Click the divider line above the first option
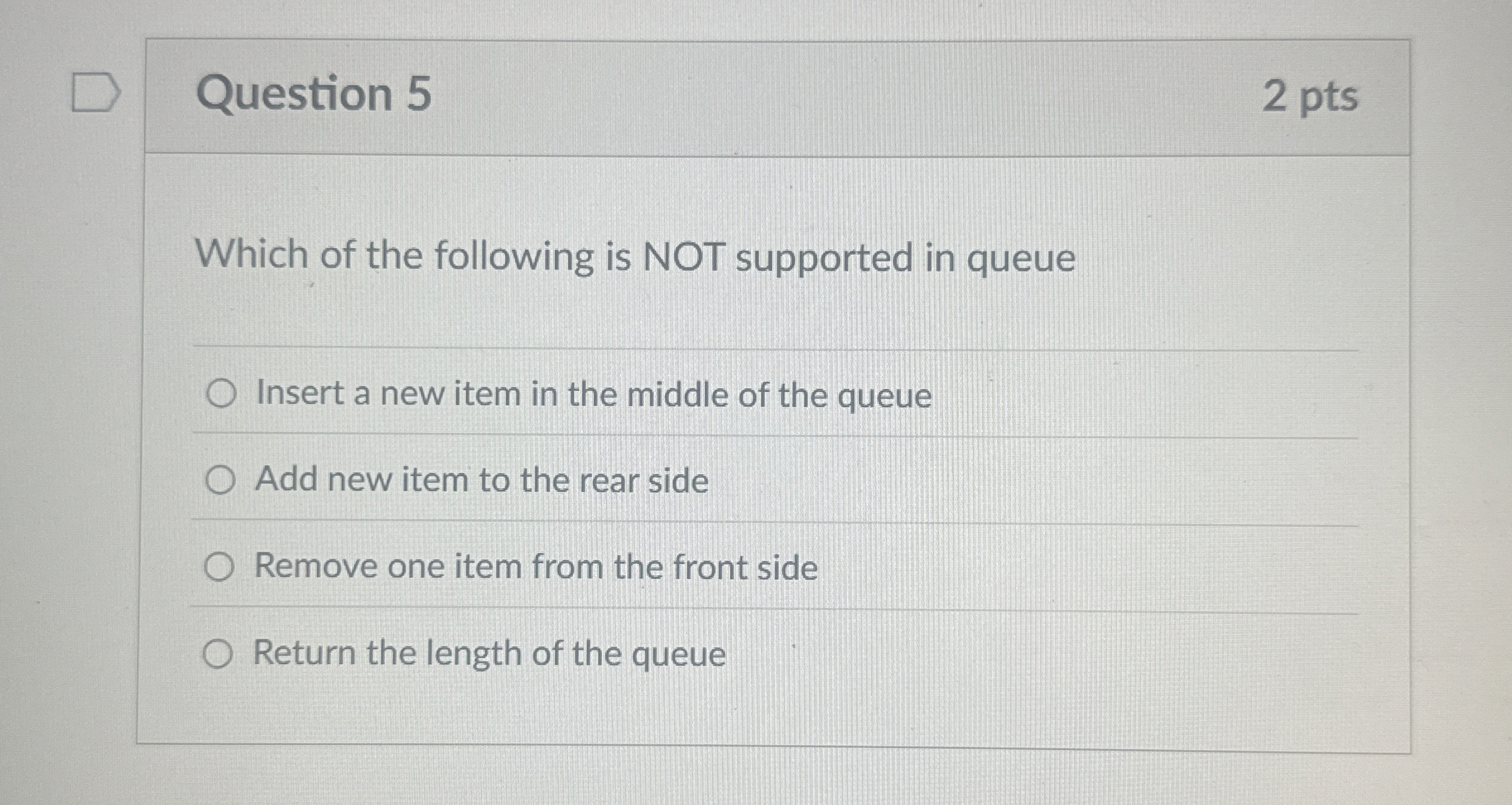The width and height of the screenshot is (1512, 805). click(x=694, y=347)
